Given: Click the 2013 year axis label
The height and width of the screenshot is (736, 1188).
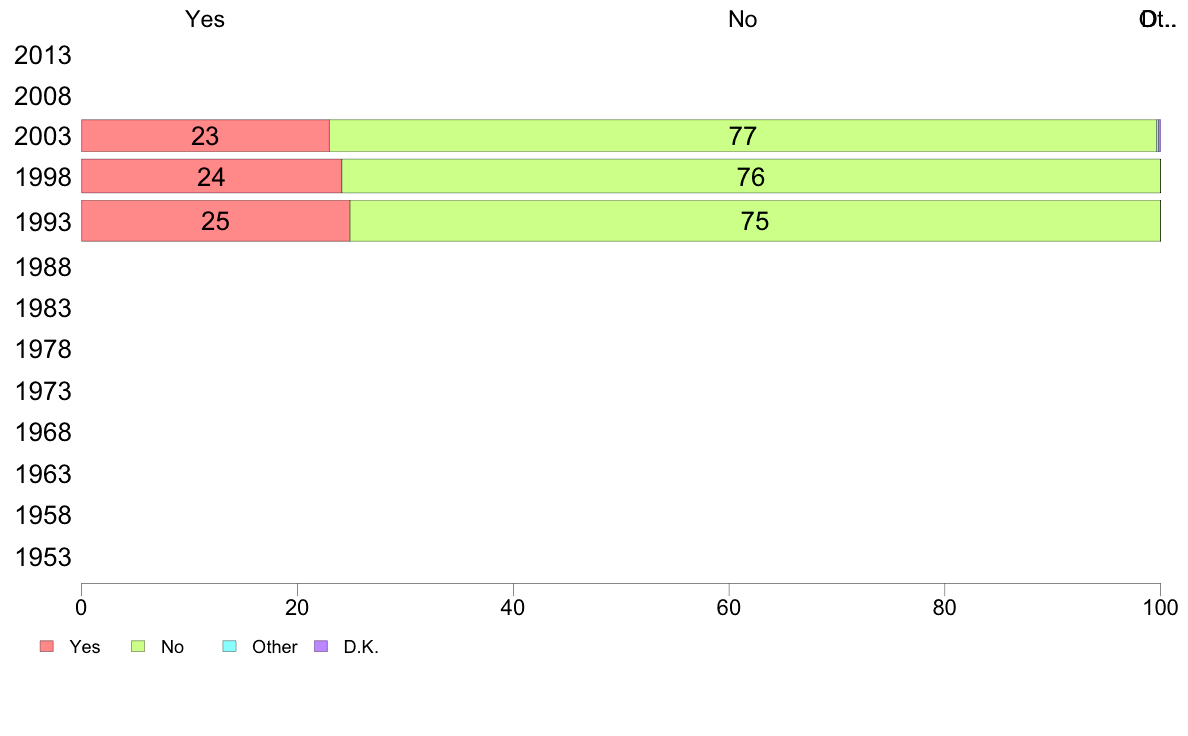Looking at the screenshot, I should pyautogui.click(x=43, y=56).
